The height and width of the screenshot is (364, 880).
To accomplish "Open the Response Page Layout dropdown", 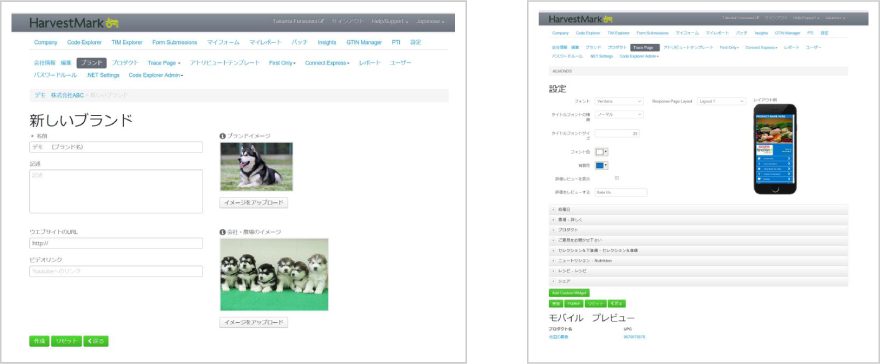I will (x=721, y=102).
